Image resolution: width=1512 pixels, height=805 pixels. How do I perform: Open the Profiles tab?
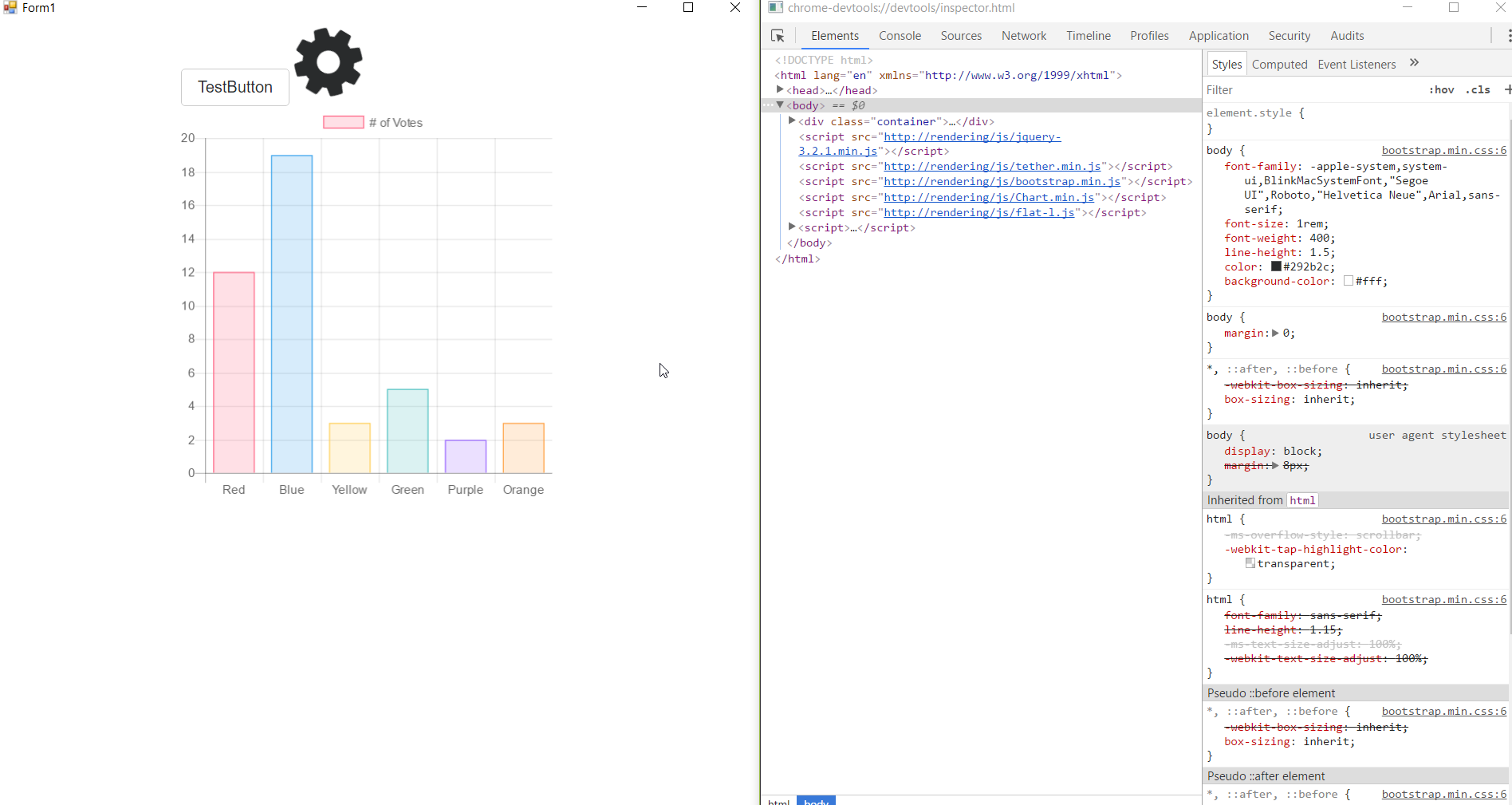point(1149,36)
